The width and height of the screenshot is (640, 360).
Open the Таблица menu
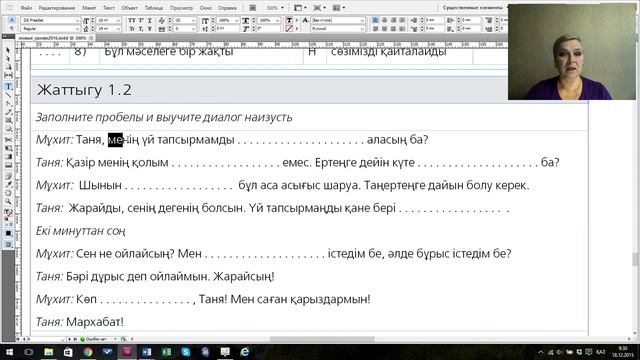coord(153,8)
